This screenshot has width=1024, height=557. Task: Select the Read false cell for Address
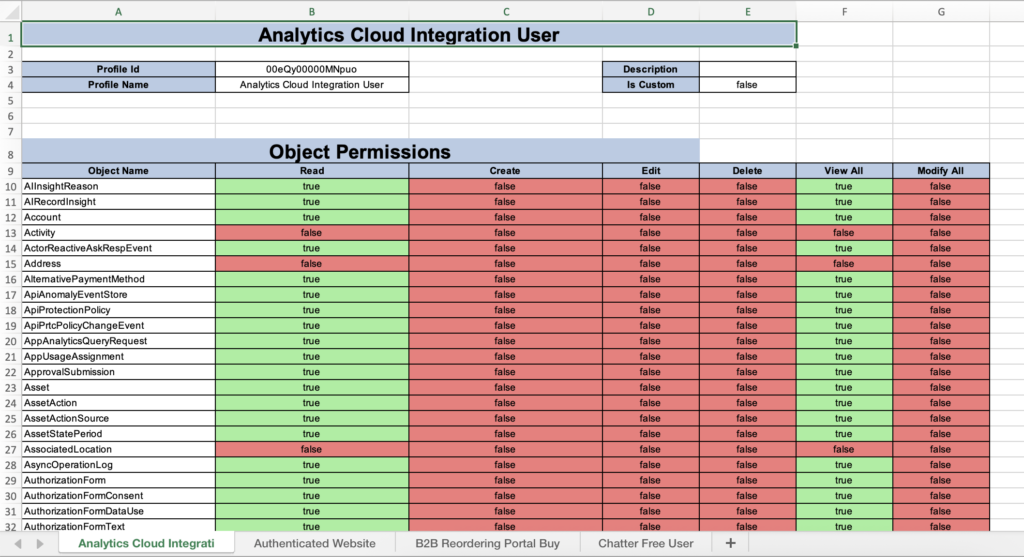(312, 264)
